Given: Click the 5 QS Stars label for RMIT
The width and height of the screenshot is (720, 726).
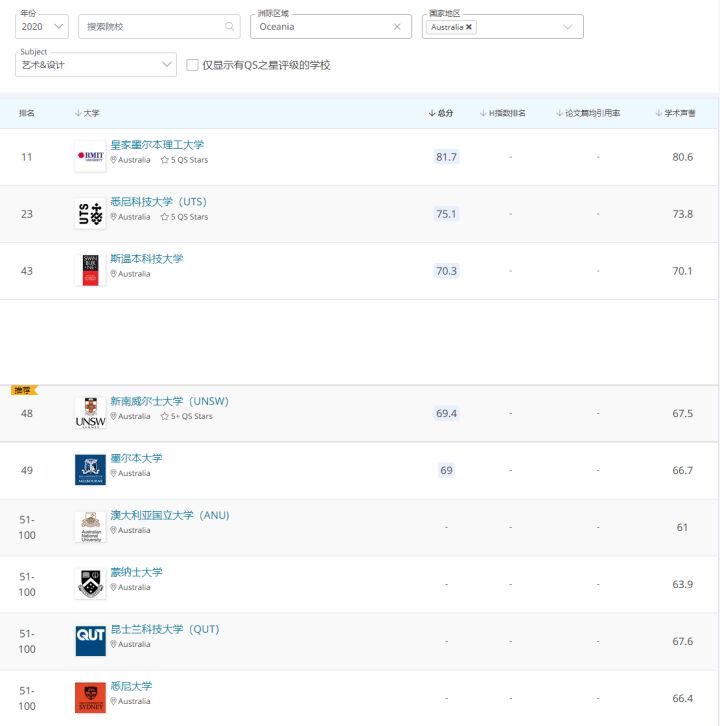Looking at the screenshot, I should pos(184,160).
